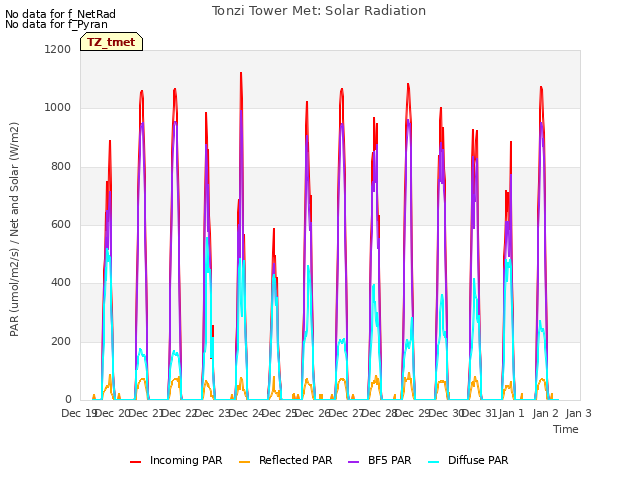640x480 pixels.
Task: Click the Jan 2 x-axis date label
Action: coord(545,413)
